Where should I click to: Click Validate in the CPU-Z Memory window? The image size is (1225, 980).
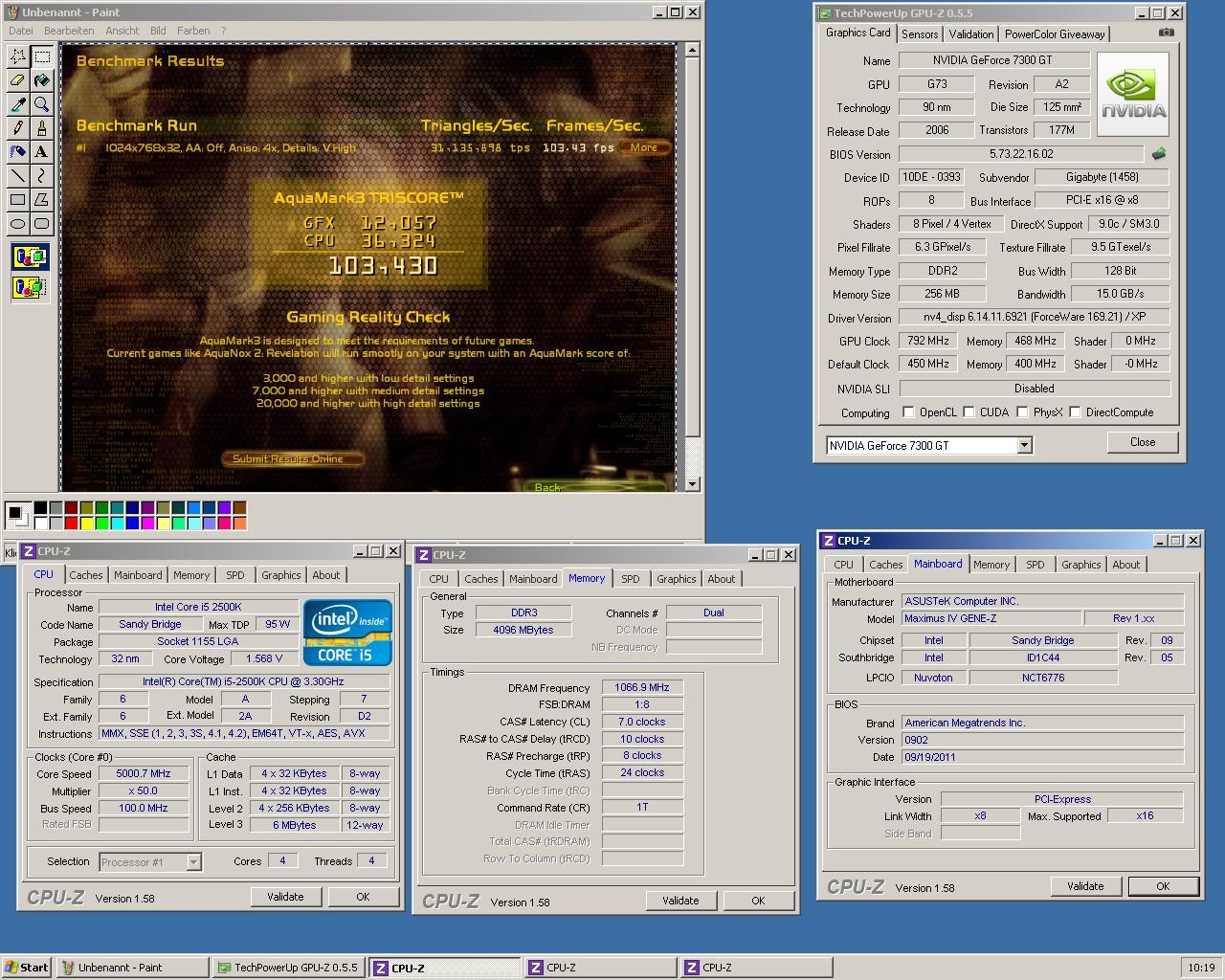click(680, 901)
